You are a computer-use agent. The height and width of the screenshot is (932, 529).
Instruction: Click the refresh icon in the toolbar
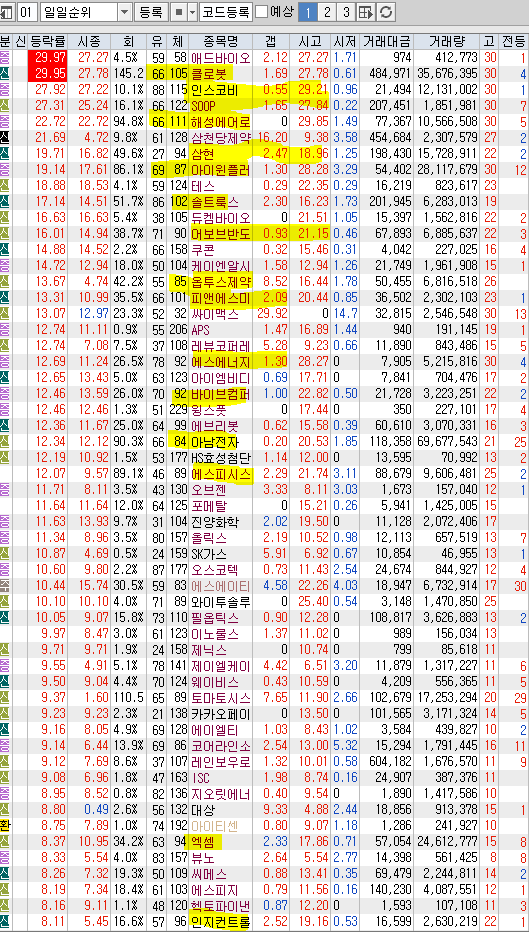(386, 11)
